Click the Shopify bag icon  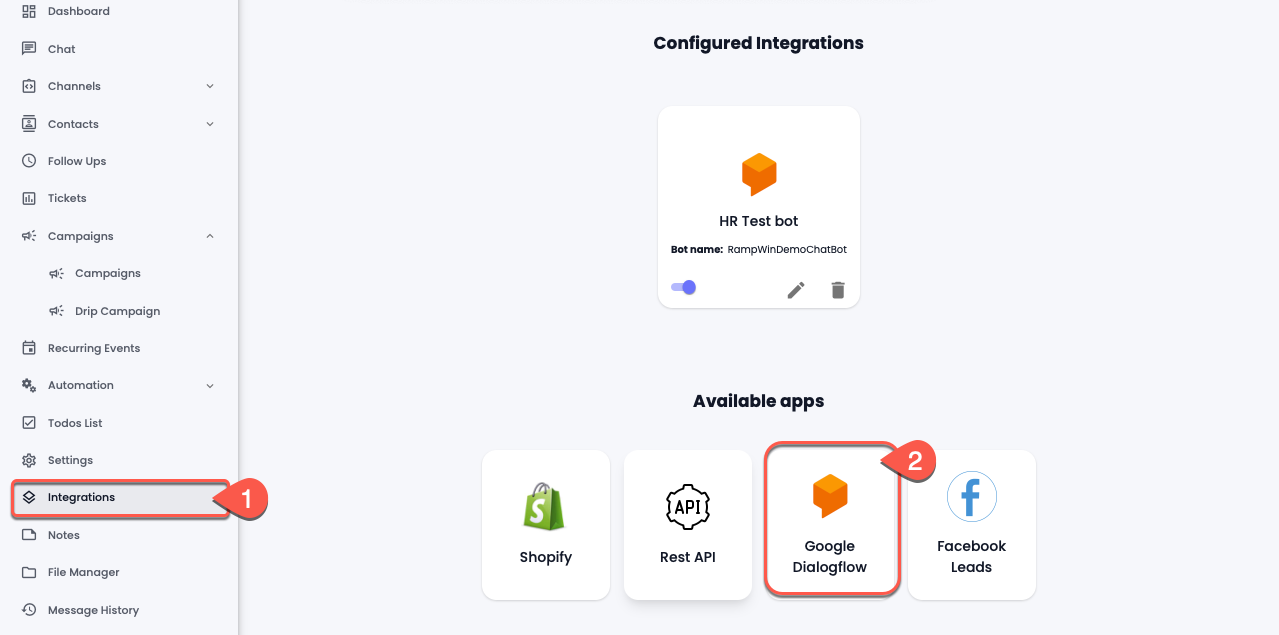click(545, 506)
